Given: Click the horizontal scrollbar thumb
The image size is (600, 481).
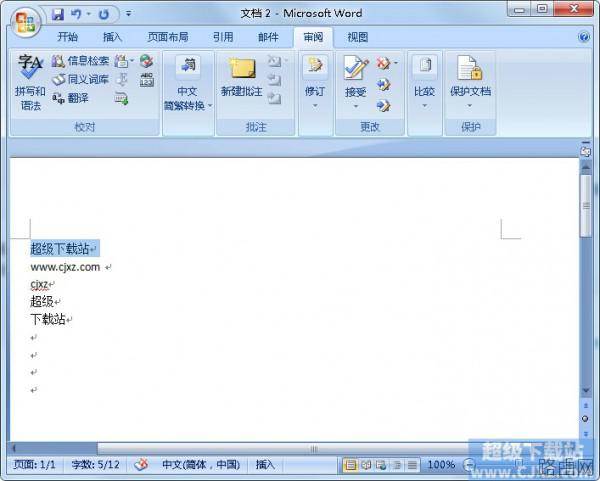Looking at the screenshot, I should tap(314, 448).
